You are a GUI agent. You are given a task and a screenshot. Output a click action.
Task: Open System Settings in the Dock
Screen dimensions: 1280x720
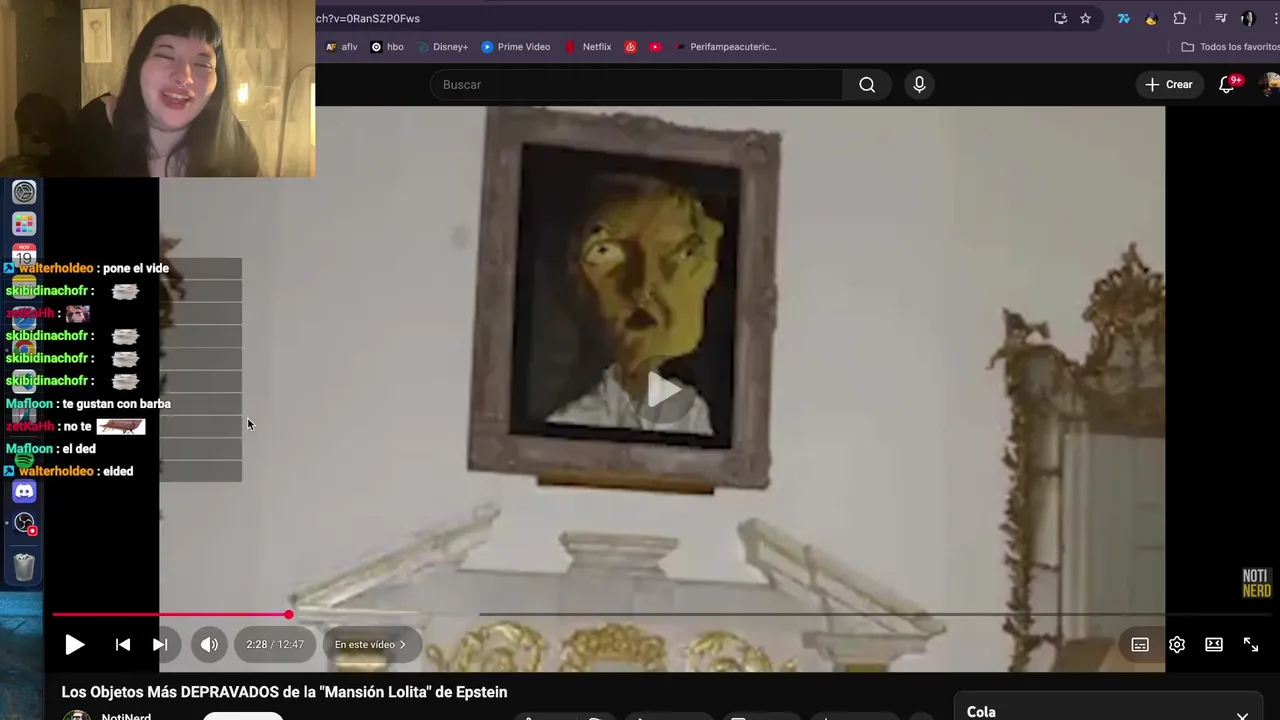24,192
